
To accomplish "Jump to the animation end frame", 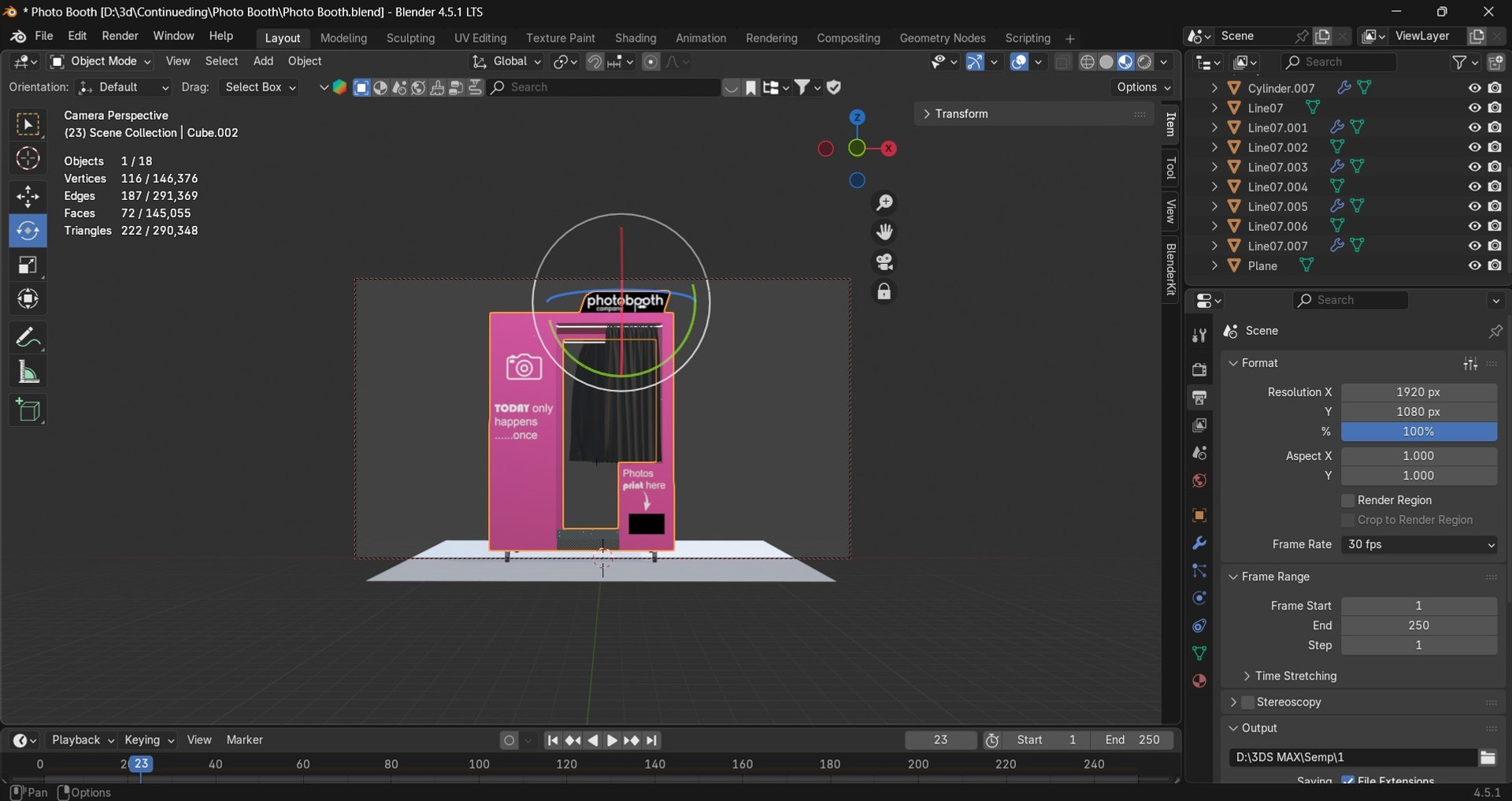I will [651, 740].
